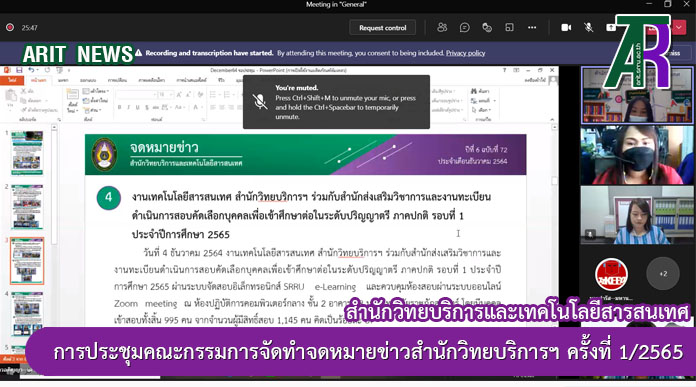Toggle Underline formatting in the ribbon
Image resolution: width=696 pixels, height=387 pixels.
point(138,107)
